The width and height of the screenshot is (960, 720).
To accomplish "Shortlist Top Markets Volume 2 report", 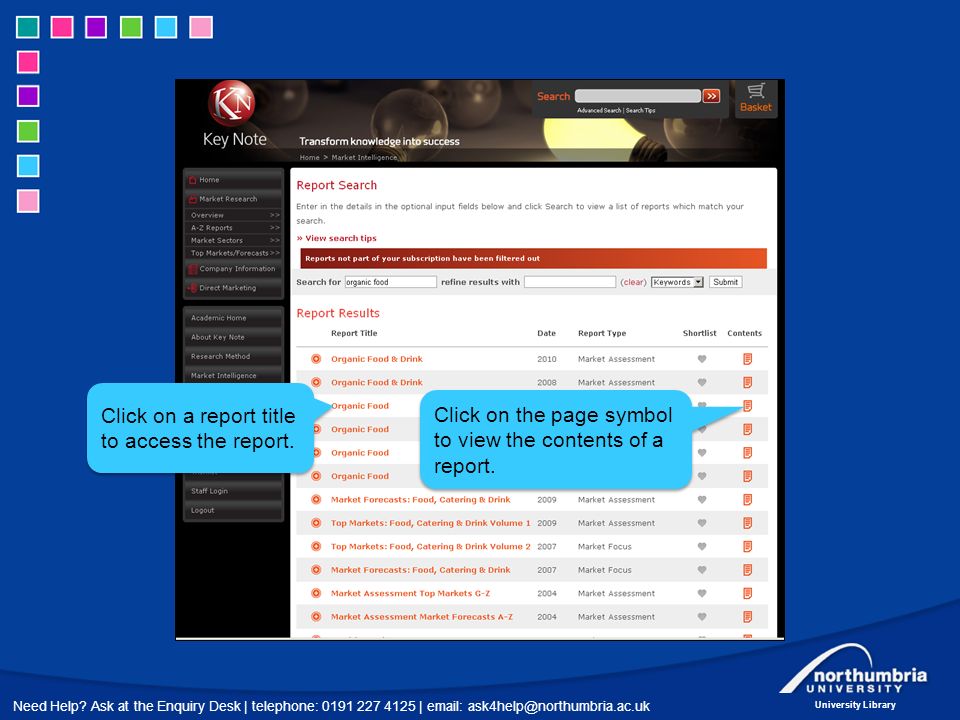I will coord(702,546).
